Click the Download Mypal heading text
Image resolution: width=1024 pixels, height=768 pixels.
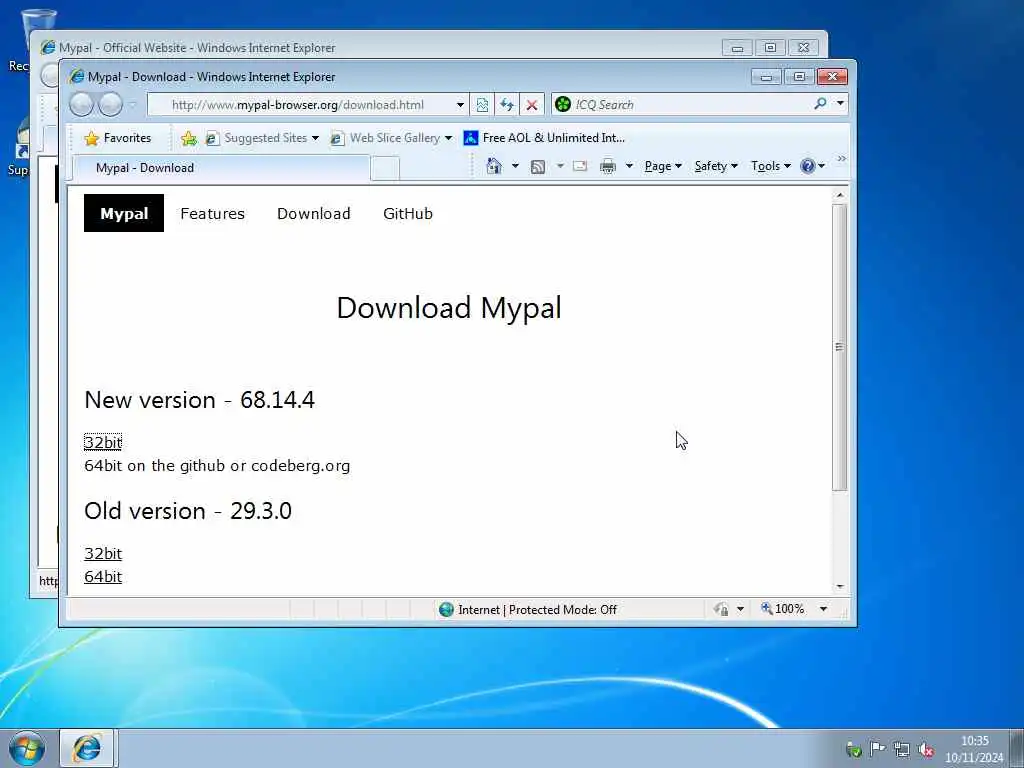point(449,308)
